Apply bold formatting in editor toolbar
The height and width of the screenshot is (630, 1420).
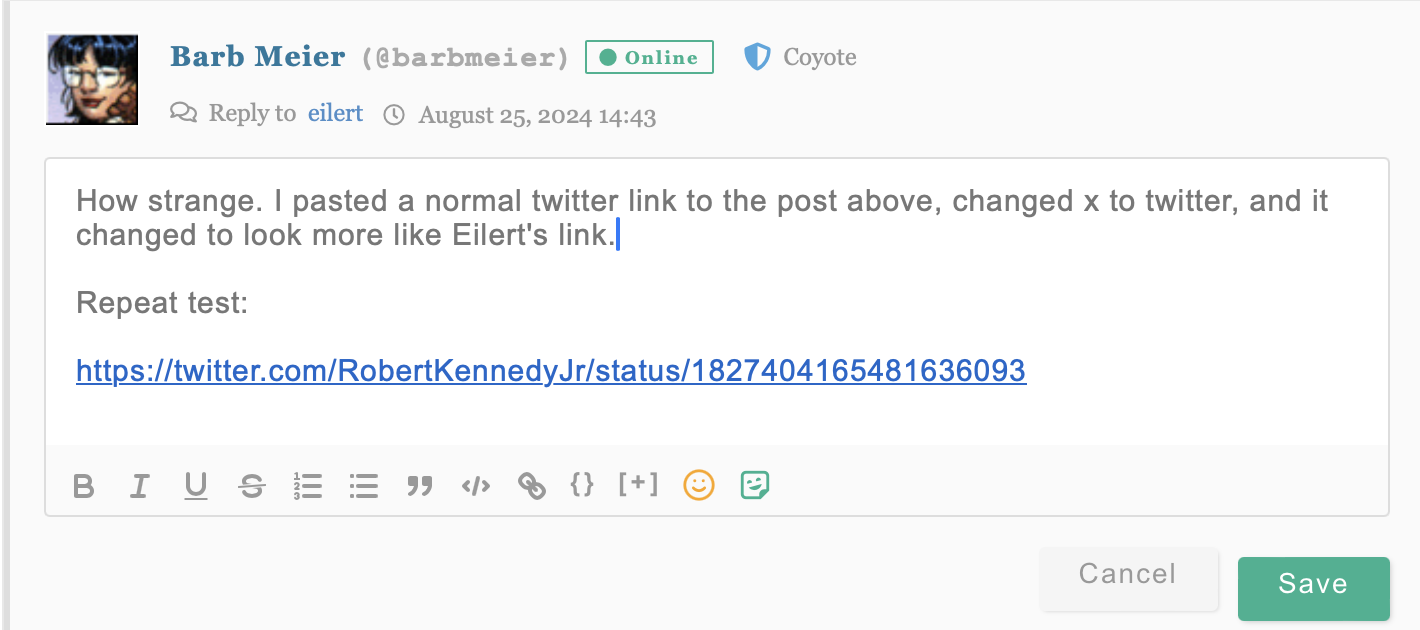[x=84, y=487]
